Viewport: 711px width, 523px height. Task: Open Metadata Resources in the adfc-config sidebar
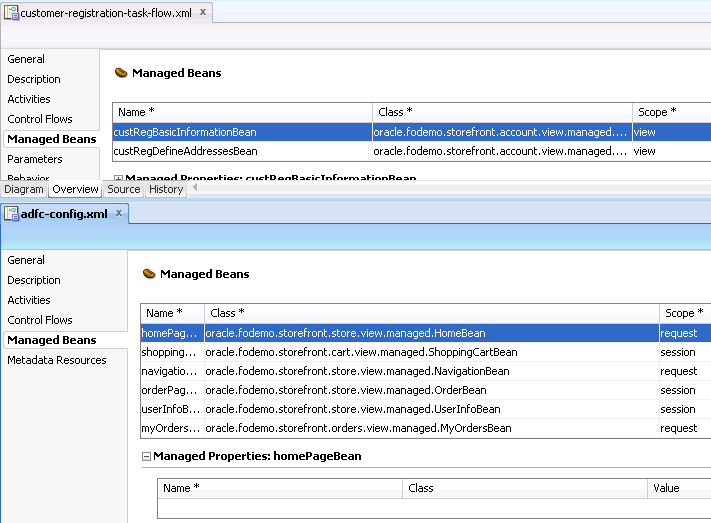click(57, 360)
